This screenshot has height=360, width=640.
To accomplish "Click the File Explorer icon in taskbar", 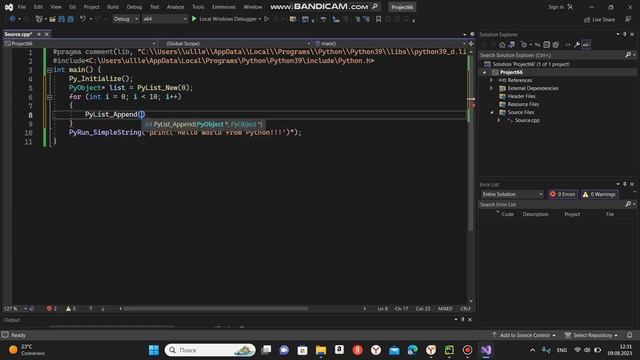I will (x=321, y=350).
